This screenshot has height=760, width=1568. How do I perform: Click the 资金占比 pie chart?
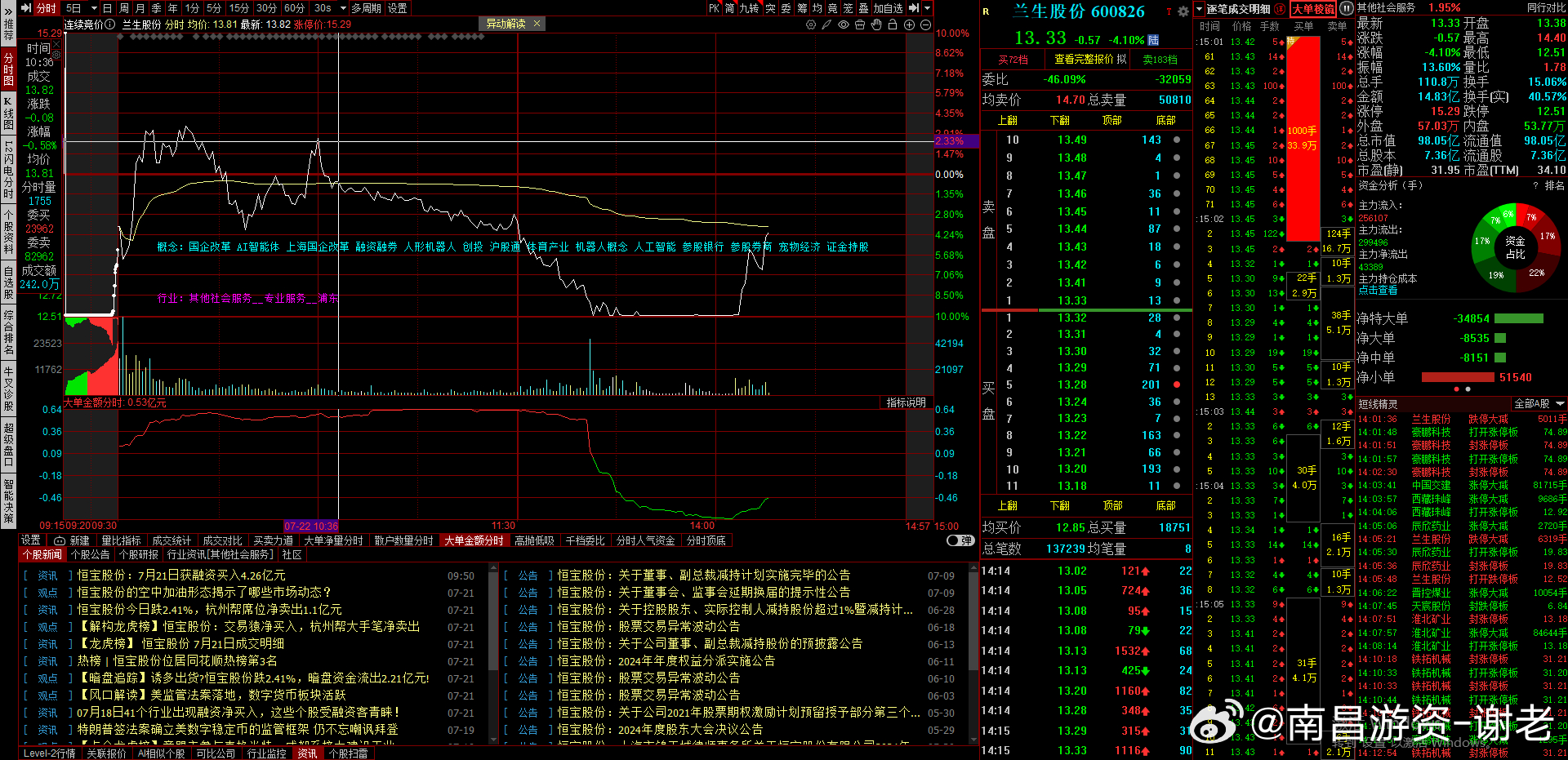point(1515,247)
